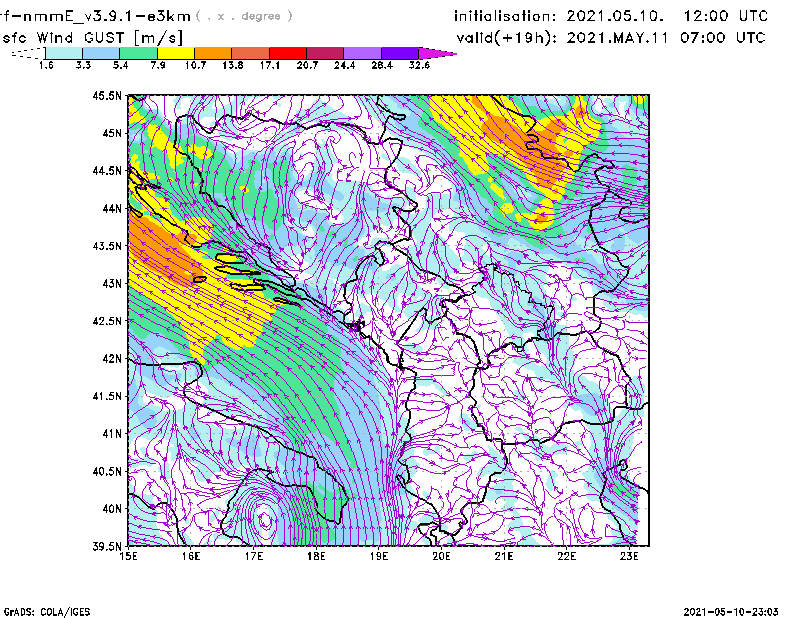The height and width of the screenshot is (618, 800).
Task: Click the legend value "28.4"
Action: tap(382, 65)
